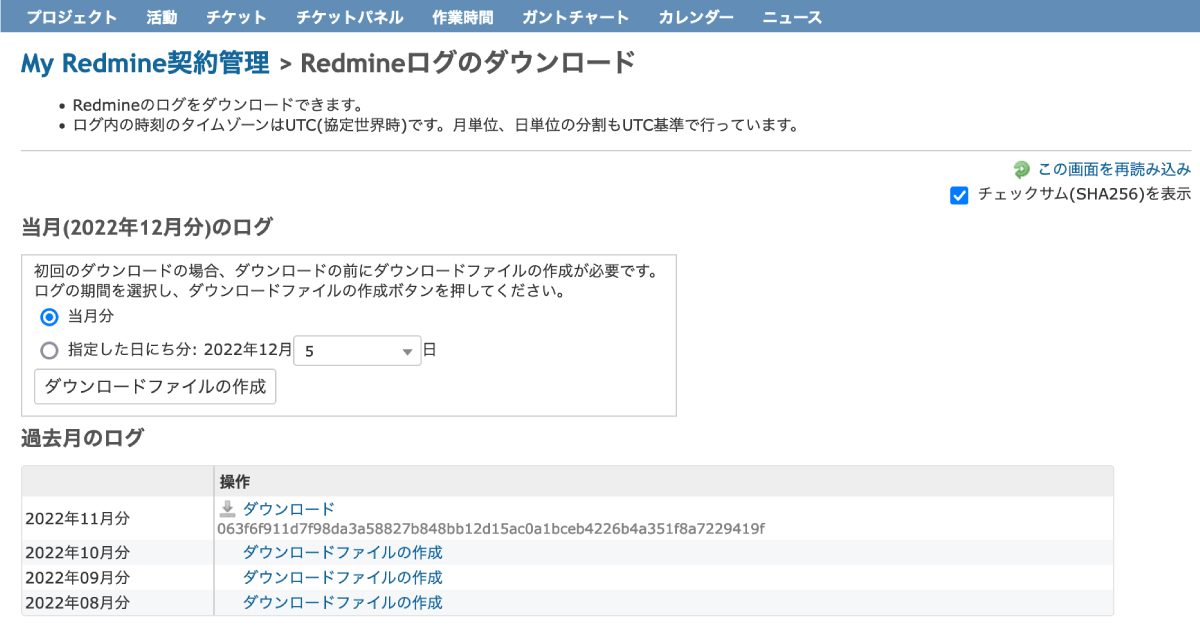1200x630 pixels.
Task: Switch to the チケット section
Action: [x=236, y=16]
